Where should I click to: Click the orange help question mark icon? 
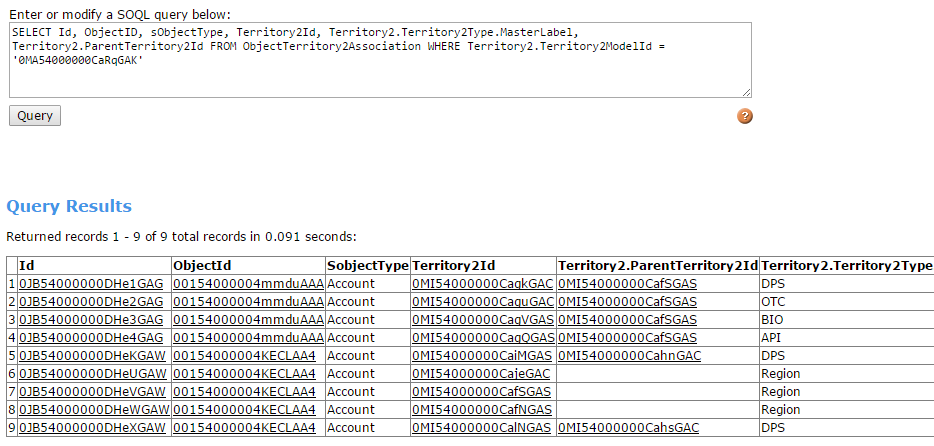point(745,116)
